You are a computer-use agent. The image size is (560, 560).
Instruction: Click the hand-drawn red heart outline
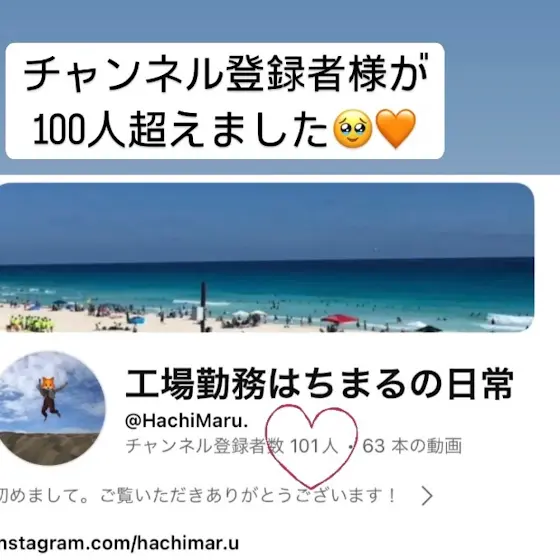(311, 446)
